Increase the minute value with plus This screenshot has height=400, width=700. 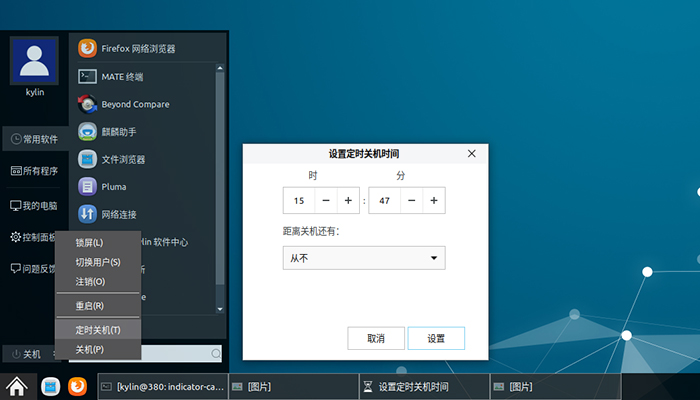(433, 201)
